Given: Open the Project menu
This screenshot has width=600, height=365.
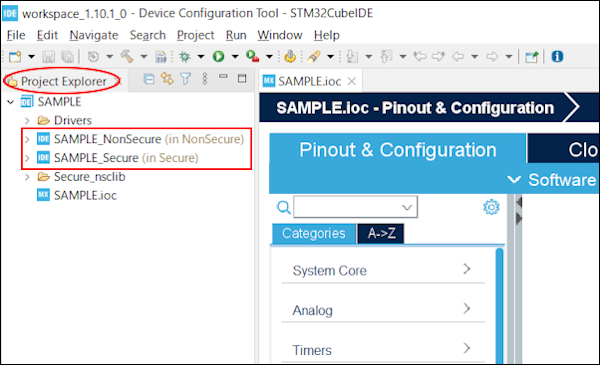Looking at the screenshot, I should click(x=195, y=35).
